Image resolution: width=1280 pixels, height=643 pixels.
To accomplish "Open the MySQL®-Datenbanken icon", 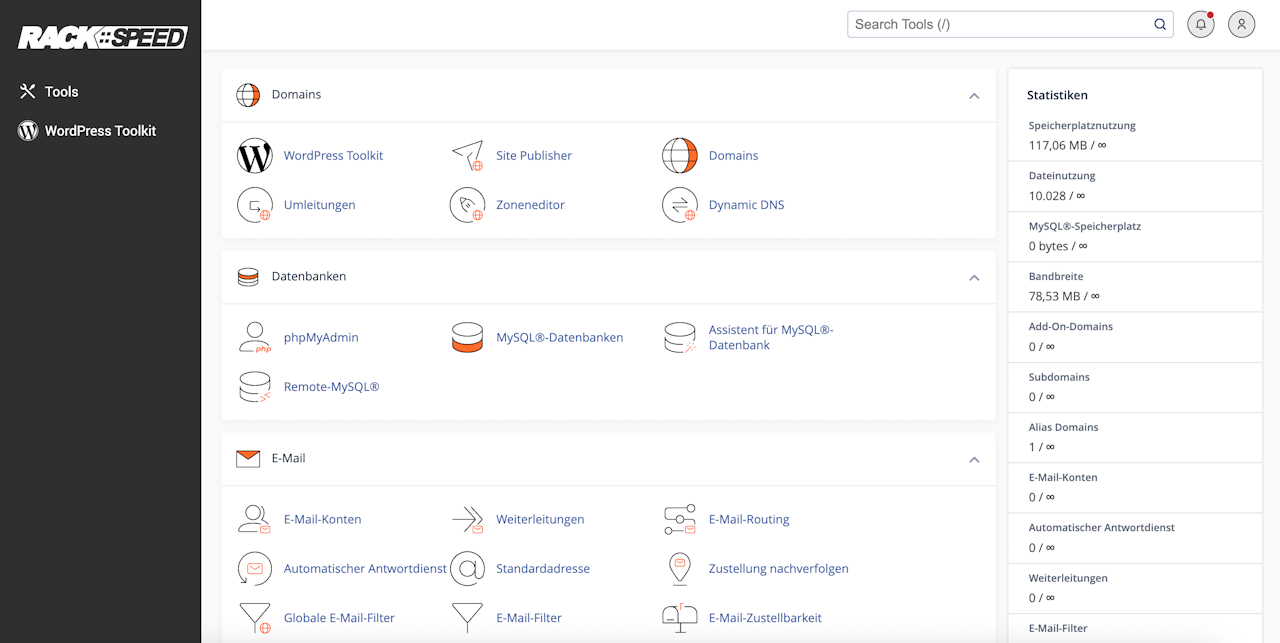I will pyautogui.click(x=467, y=338).
